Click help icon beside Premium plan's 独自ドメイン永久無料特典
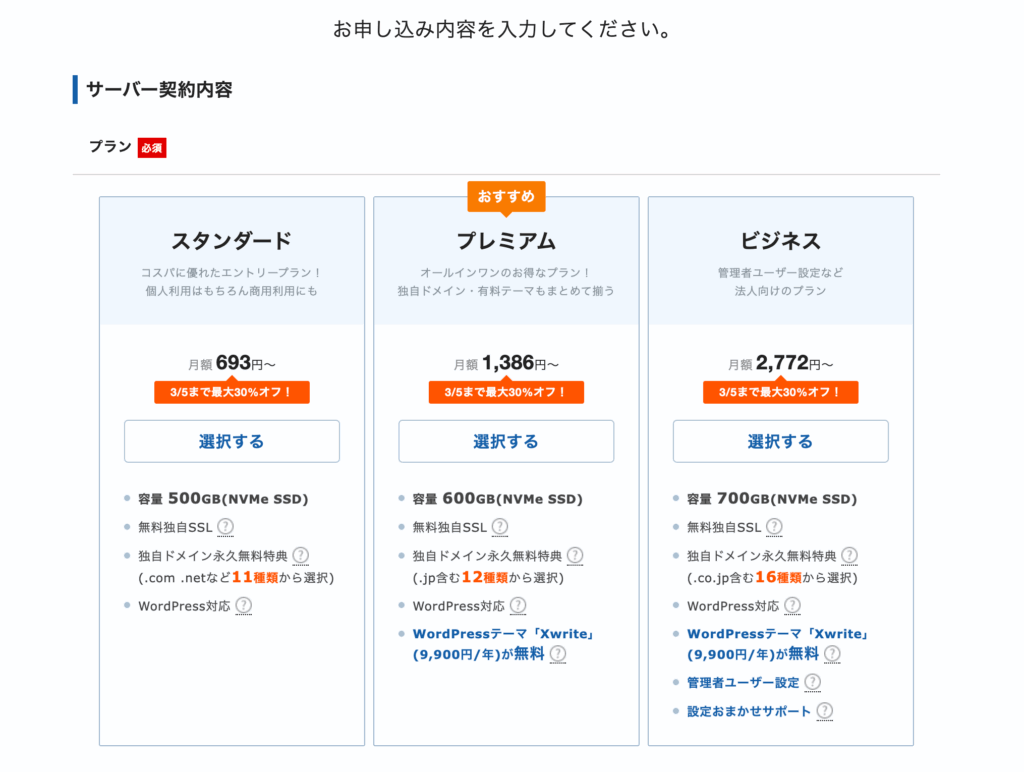 pyautogui.click(x=575, y=555)
